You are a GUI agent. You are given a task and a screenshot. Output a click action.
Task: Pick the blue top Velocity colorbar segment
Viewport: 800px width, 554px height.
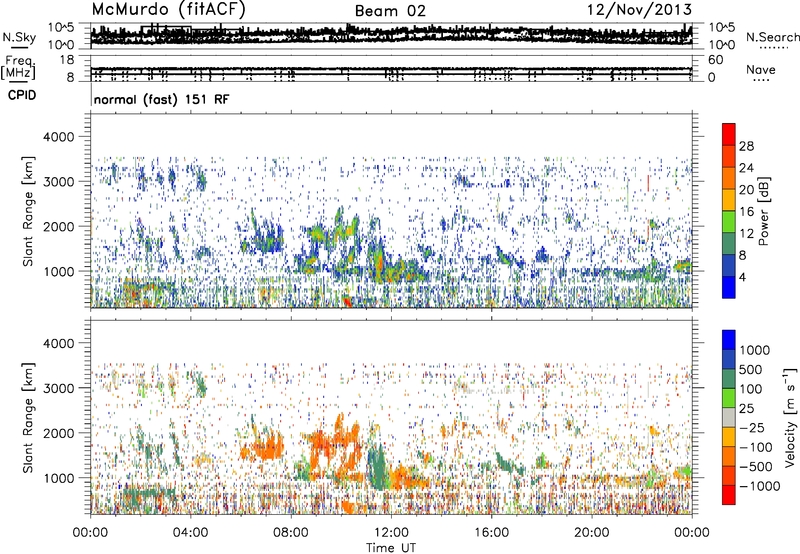729,340
